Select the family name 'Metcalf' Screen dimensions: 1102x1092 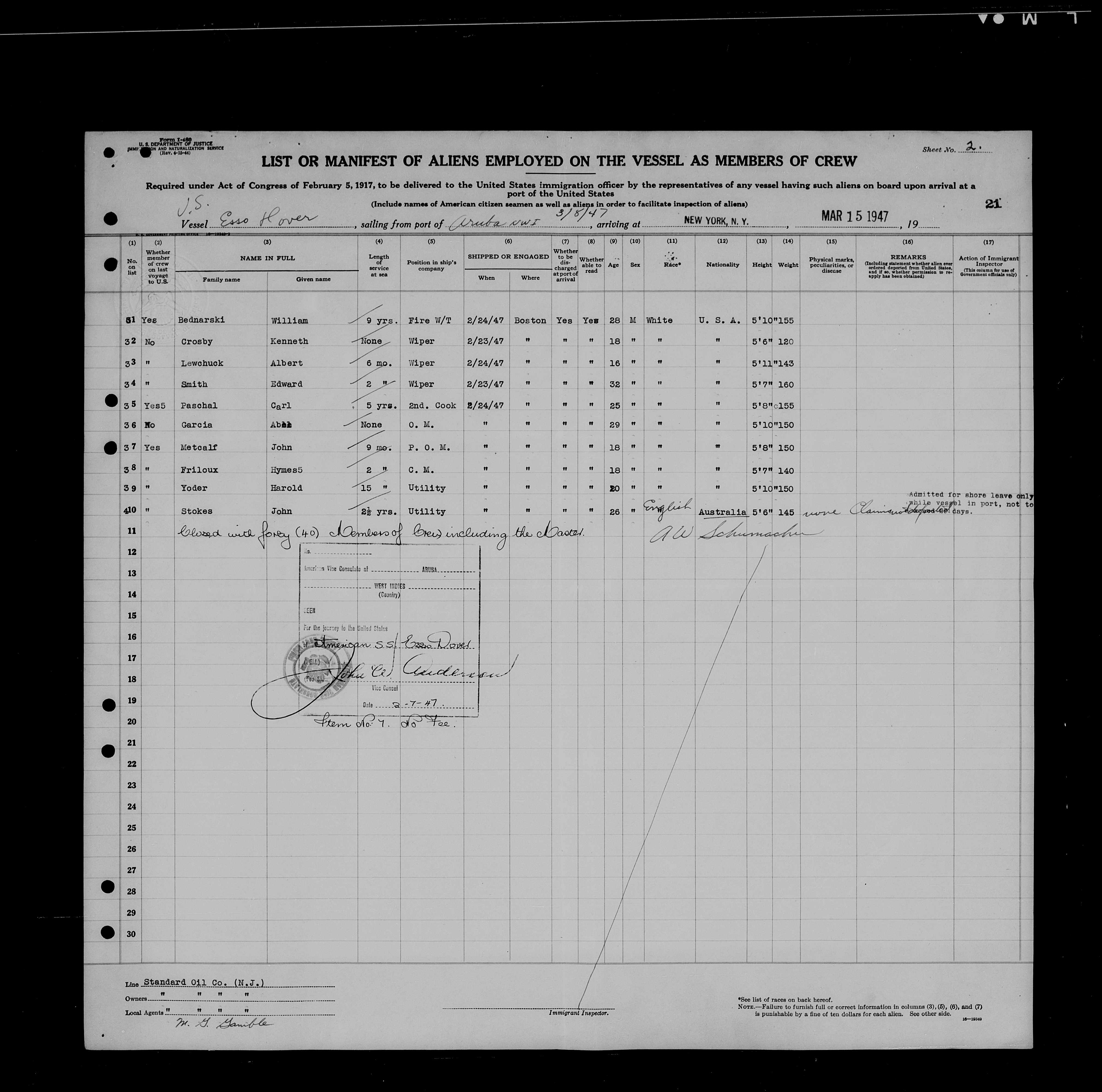(x=199, y=448)
